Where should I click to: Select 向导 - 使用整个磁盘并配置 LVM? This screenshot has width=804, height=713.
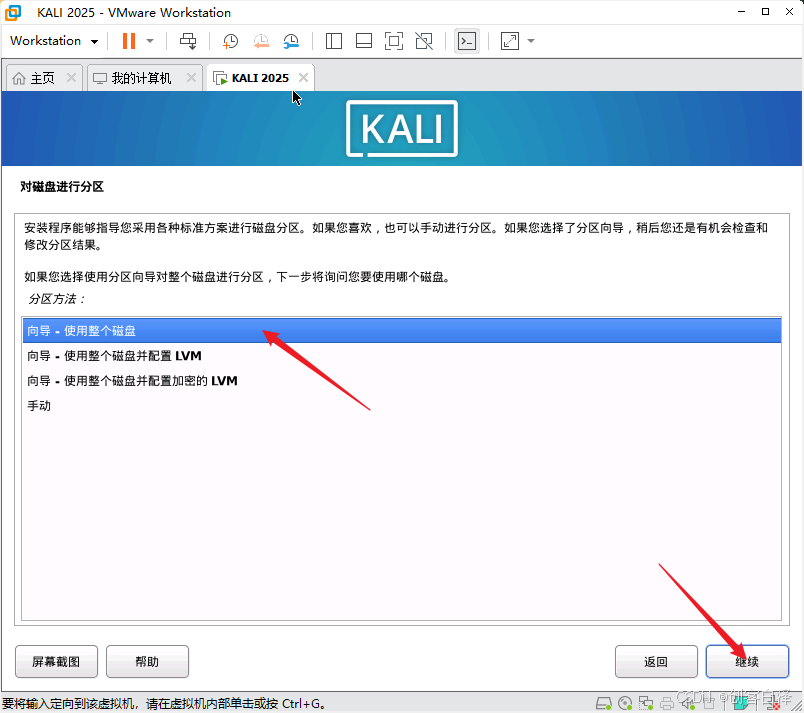(401, 356)
